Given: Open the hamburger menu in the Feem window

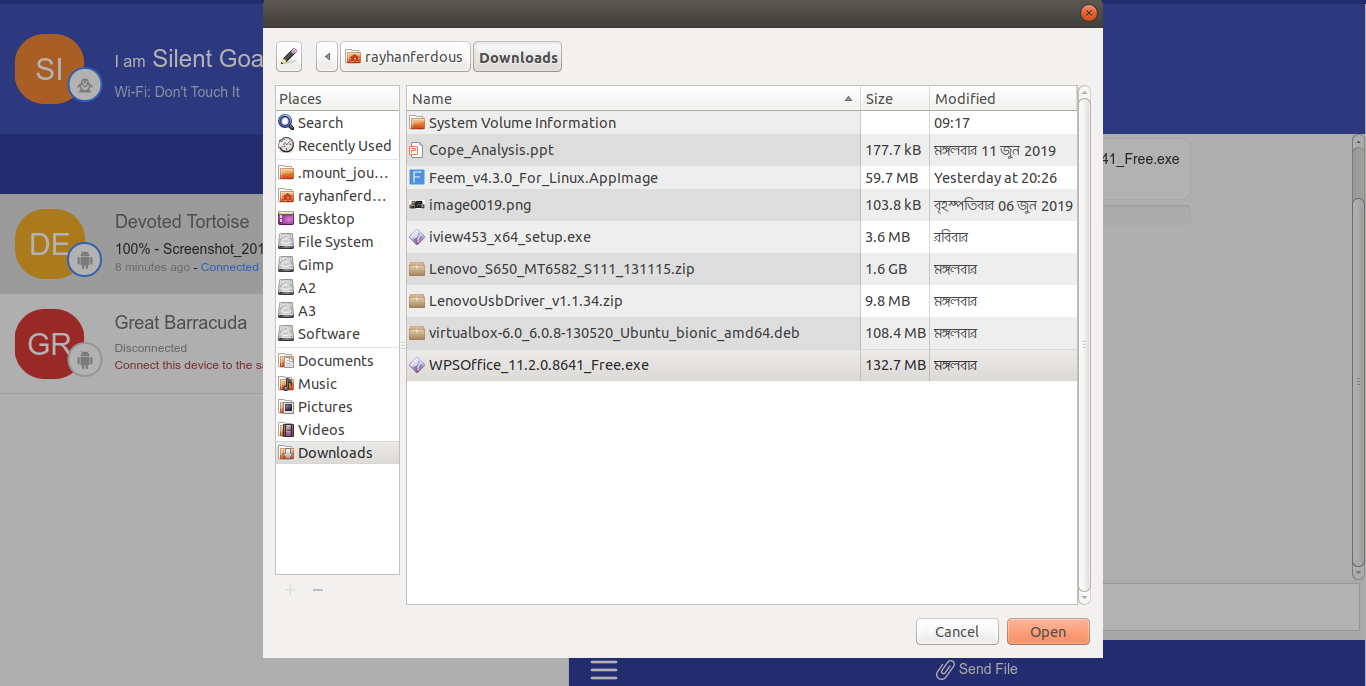Looking at the screenshot, I should (604, 669).
